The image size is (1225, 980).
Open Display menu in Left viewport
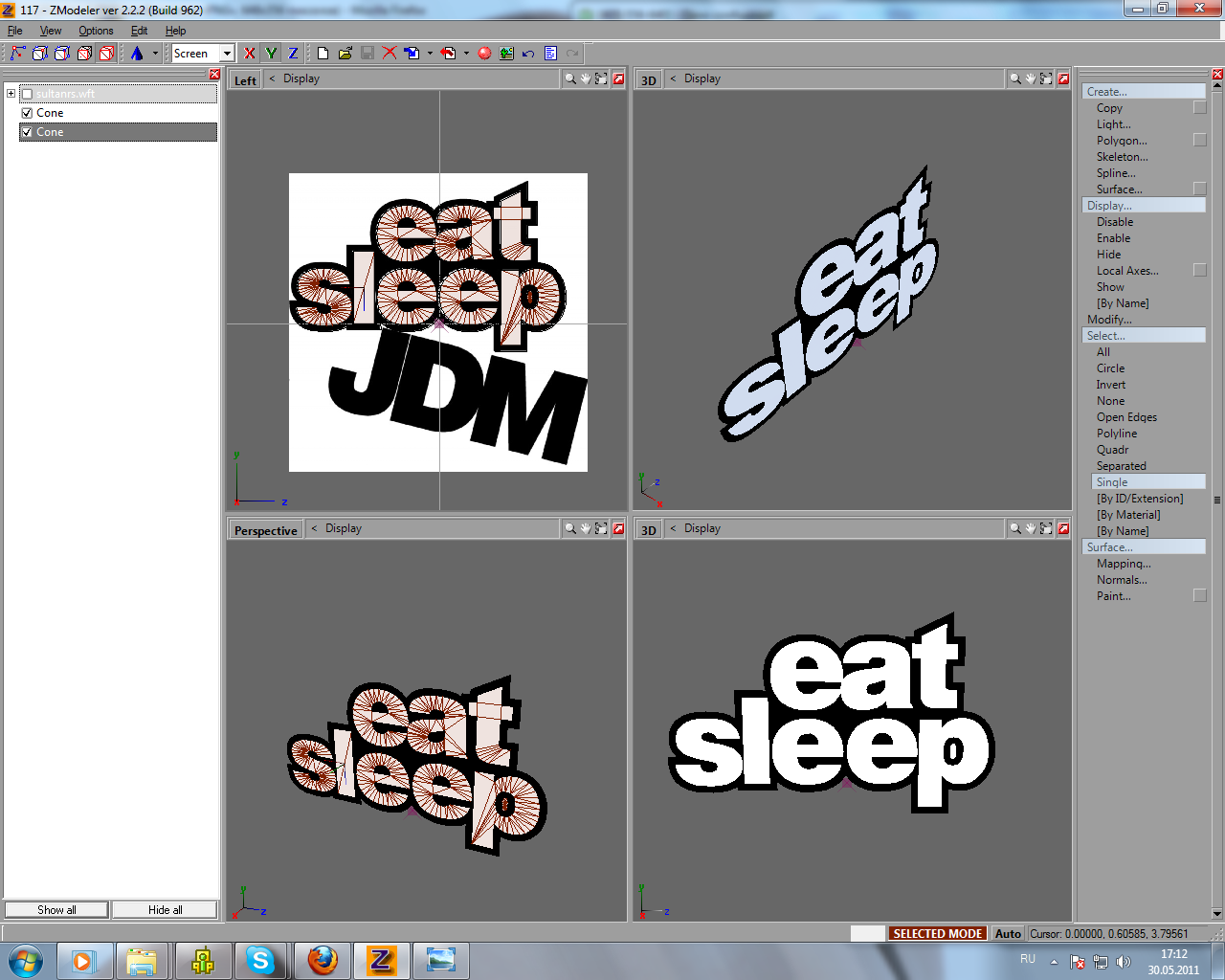coord(301,78)
